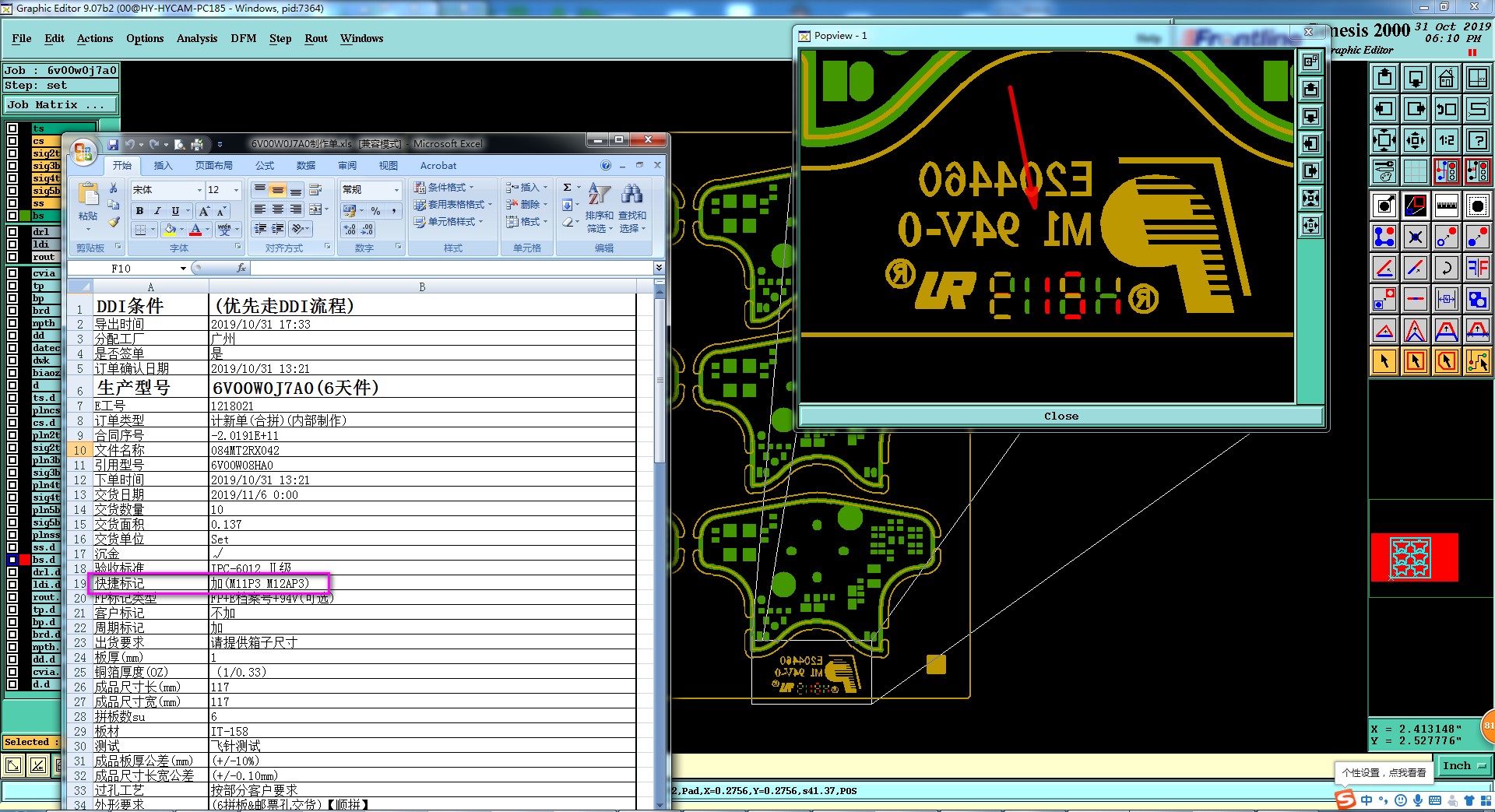Toggle the rout layer checkbox
The height and width of the screenshot is (812, 1495).
(12, 256)
